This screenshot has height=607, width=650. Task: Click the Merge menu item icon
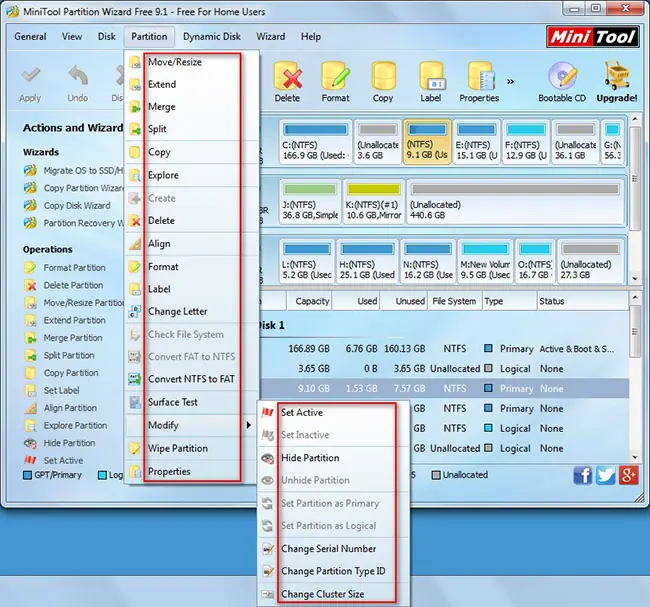(135, 107)
